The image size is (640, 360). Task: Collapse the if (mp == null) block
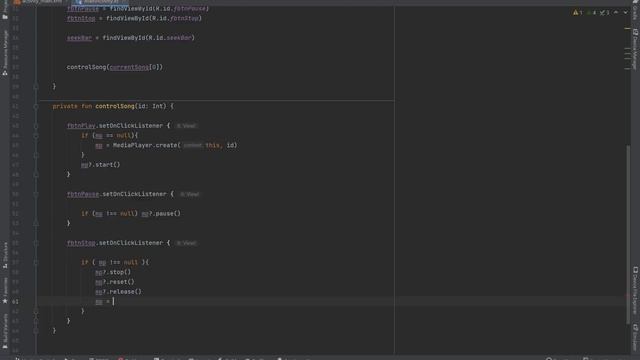(36, 136)
